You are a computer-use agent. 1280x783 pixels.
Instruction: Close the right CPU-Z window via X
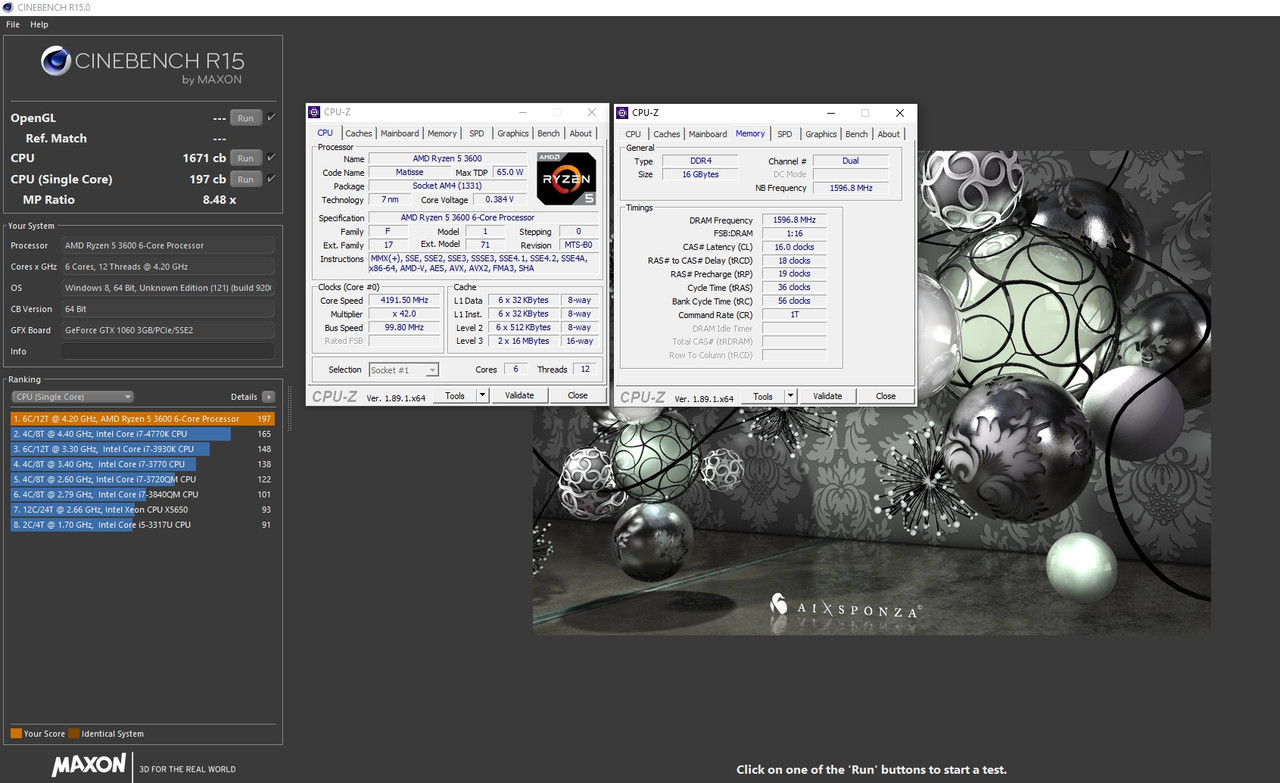click(x=899, y=113)
